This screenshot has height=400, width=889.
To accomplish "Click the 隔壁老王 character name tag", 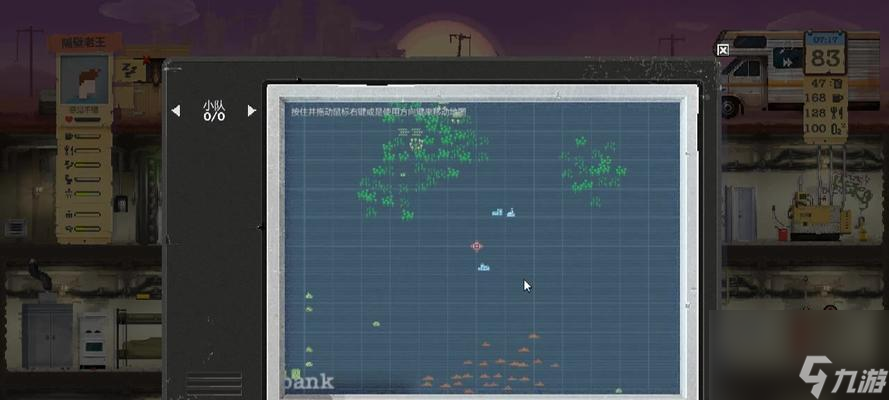I will coord(84,42).
